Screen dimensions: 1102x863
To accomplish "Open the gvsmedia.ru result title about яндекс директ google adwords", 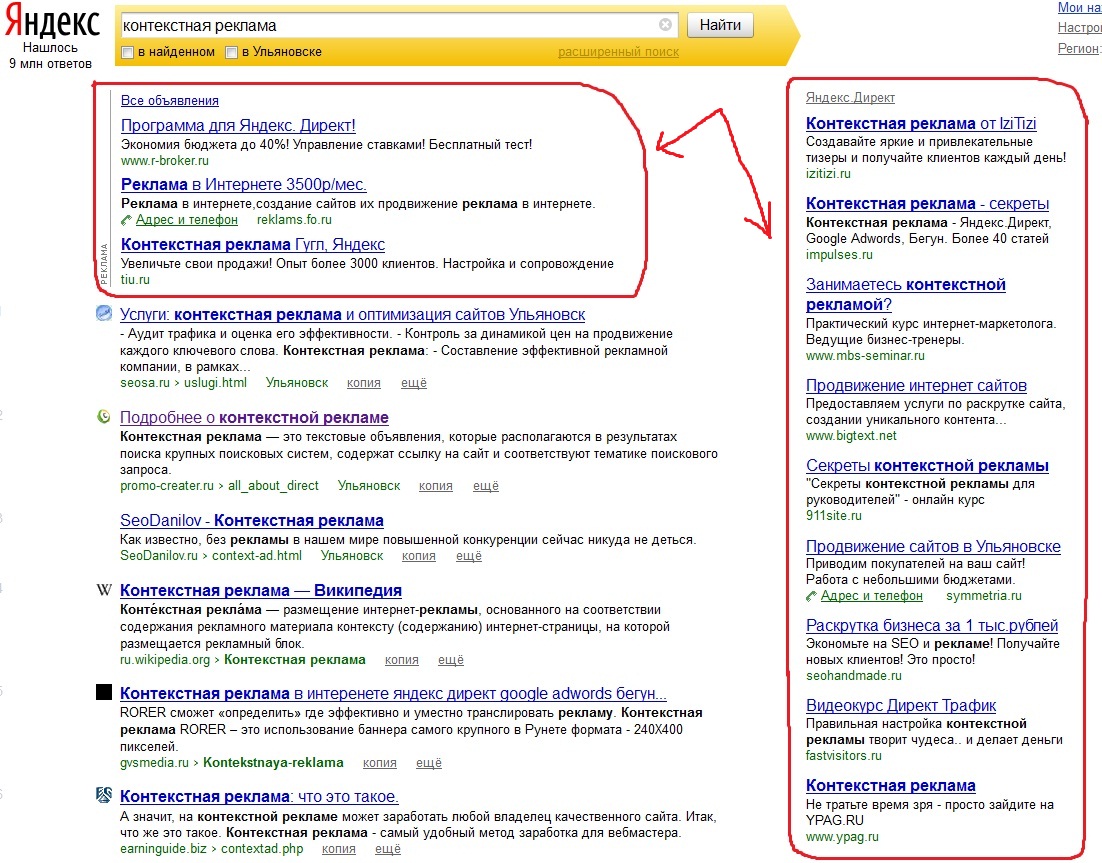I will pos(393,693).
